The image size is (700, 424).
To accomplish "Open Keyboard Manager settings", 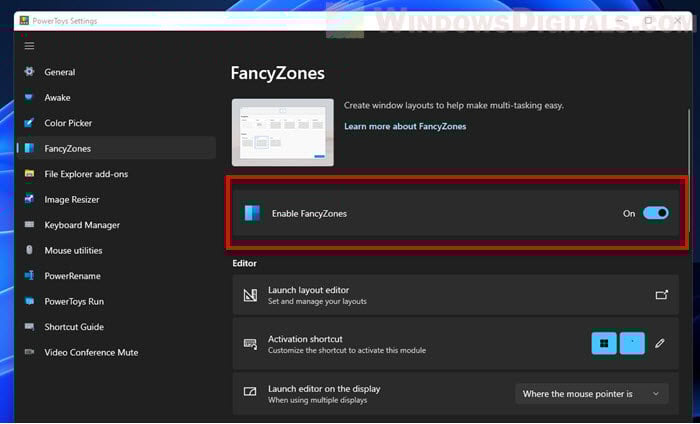I will (116, 224).
